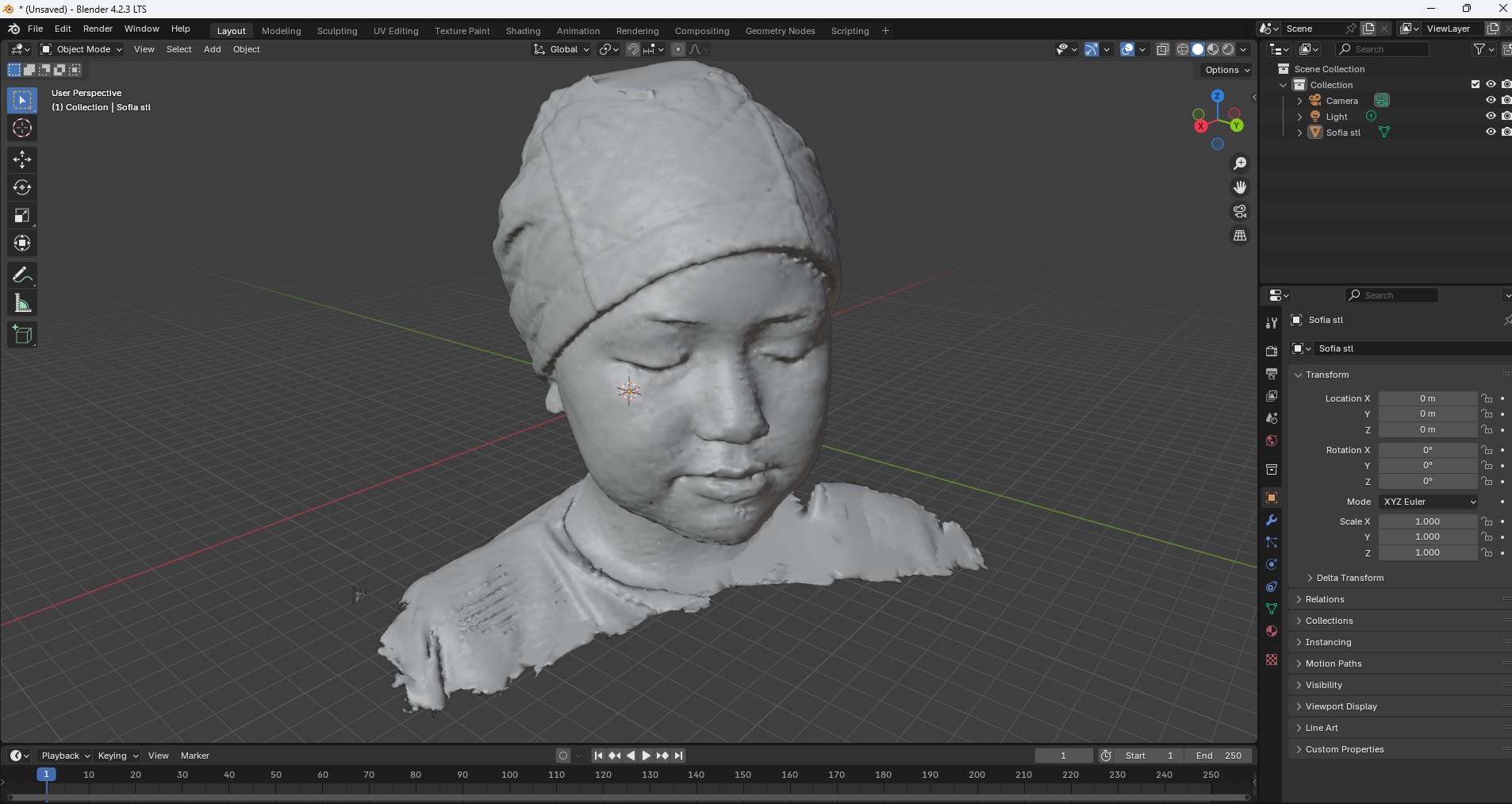Switch perspective/orthographic projection grid icon
This screenshot has height=804, width=1512.
coord(1240,236)
